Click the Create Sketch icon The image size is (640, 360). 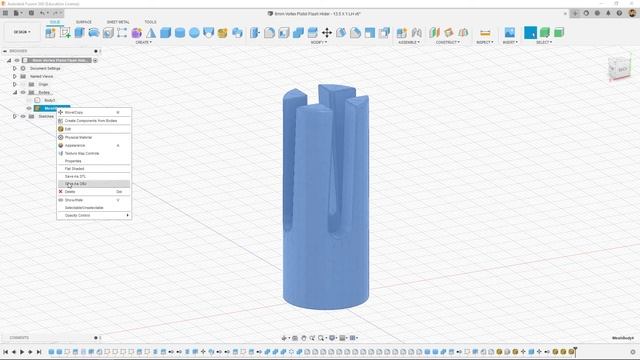pos(65,33)
